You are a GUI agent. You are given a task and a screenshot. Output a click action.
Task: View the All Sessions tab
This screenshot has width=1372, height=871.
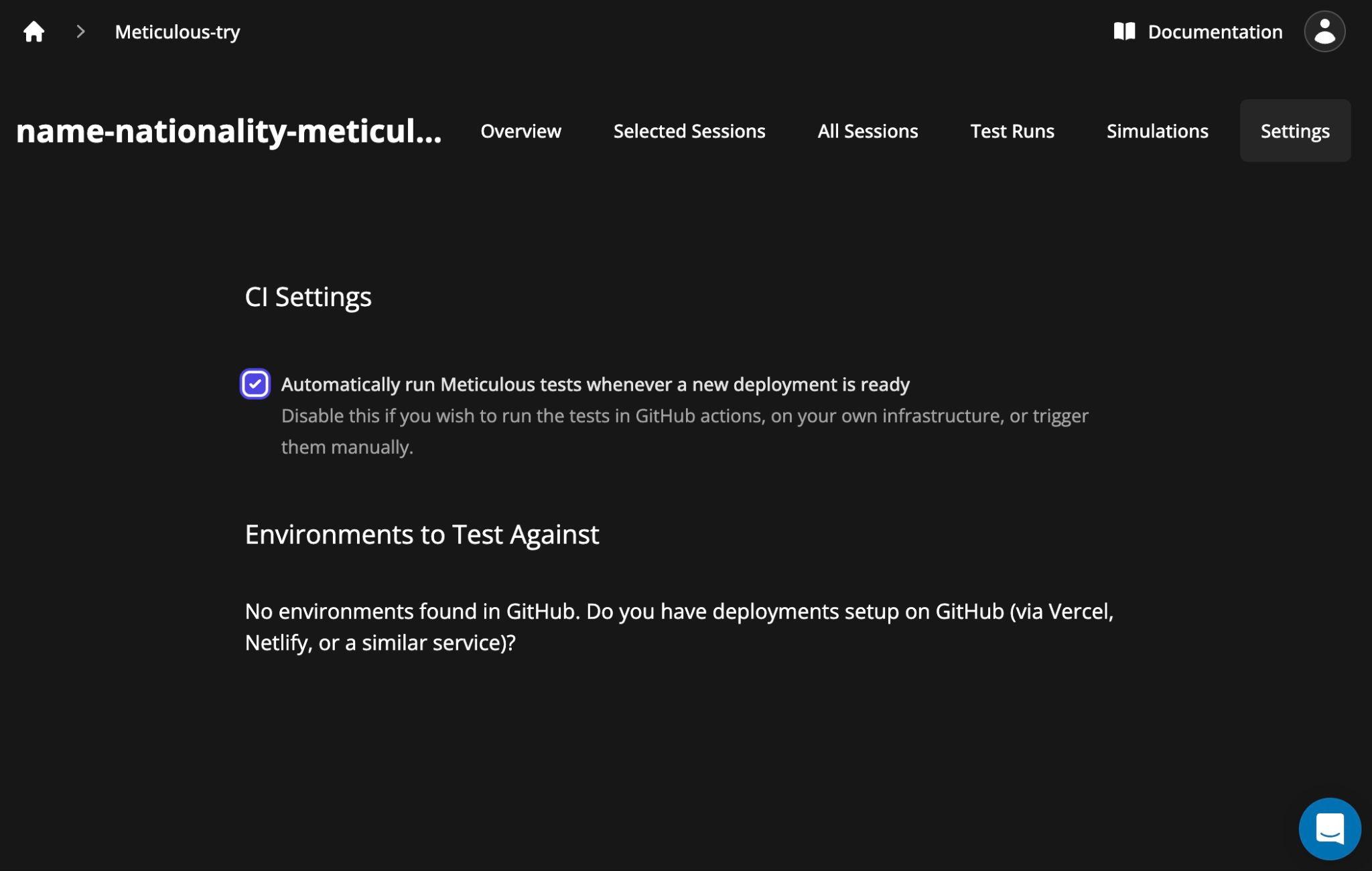868,131
